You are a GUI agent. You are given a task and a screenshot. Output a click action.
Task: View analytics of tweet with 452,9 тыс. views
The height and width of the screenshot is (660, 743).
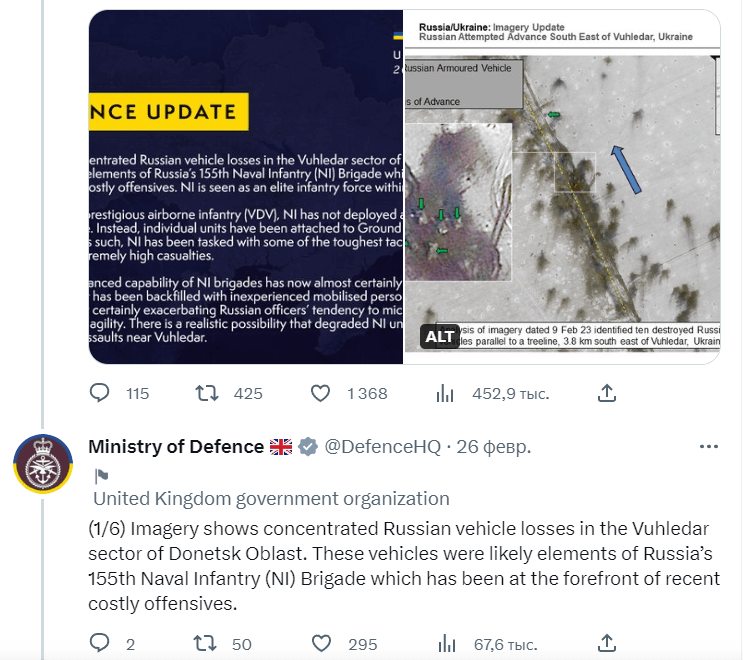(x=445, y=393)
